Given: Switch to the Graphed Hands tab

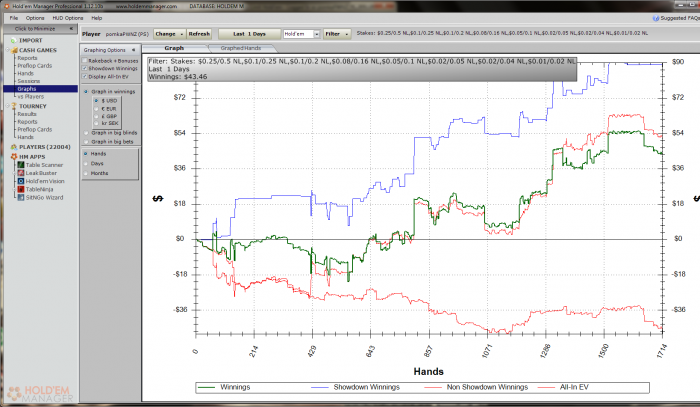Looking at the screenshot, I should [x=241, y=48].
